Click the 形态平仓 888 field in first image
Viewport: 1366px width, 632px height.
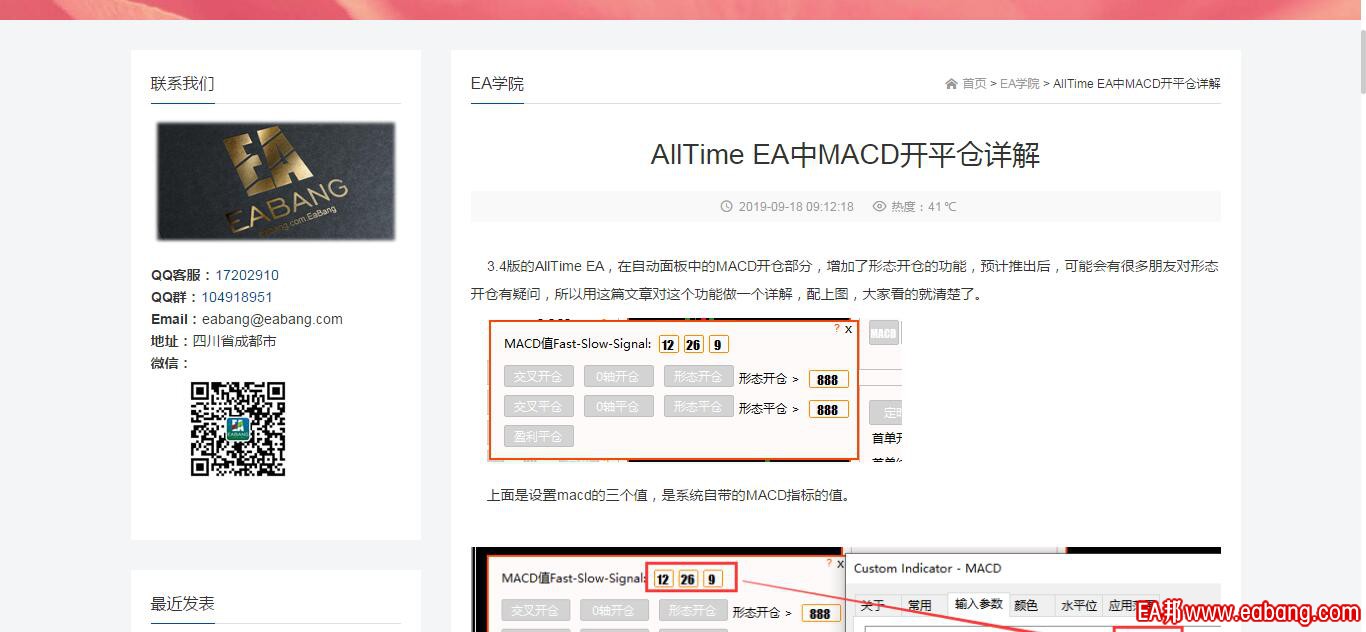(828, 409)
